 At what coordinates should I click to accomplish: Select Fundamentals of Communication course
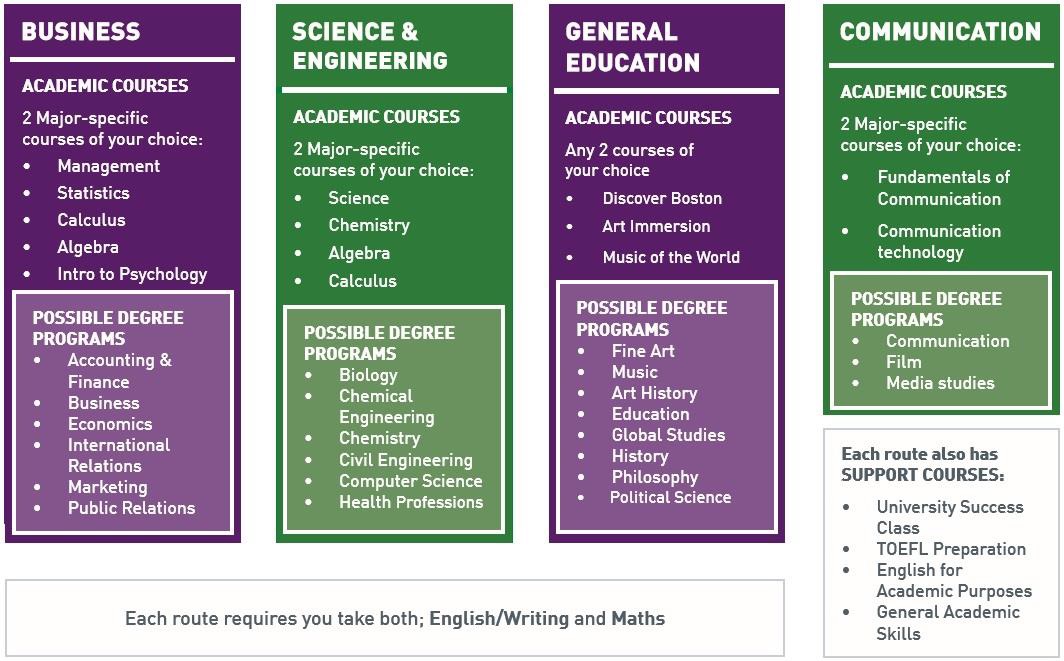point(943,188)
